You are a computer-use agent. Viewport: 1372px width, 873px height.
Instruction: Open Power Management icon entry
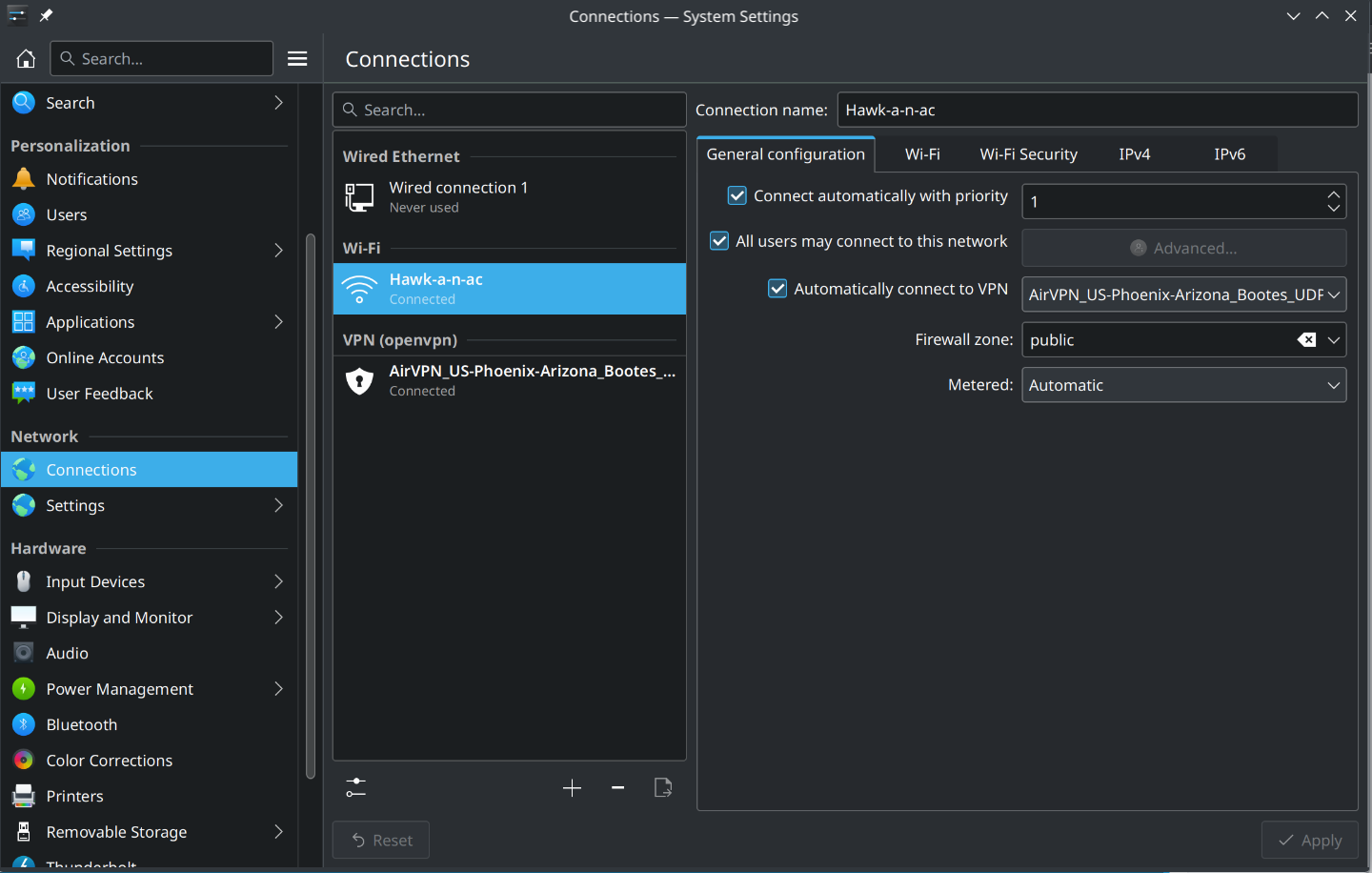(x=24, y=689)
